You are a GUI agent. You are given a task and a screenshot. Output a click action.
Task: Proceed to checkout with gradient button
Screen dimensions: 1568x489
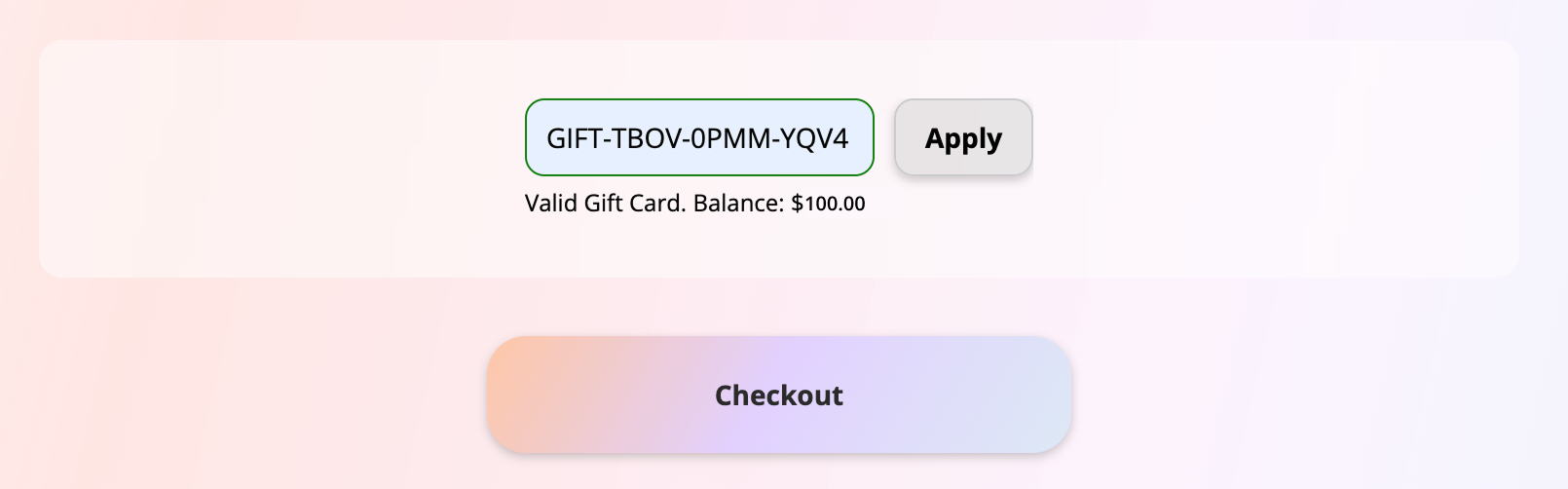click(x=779, y=395)
